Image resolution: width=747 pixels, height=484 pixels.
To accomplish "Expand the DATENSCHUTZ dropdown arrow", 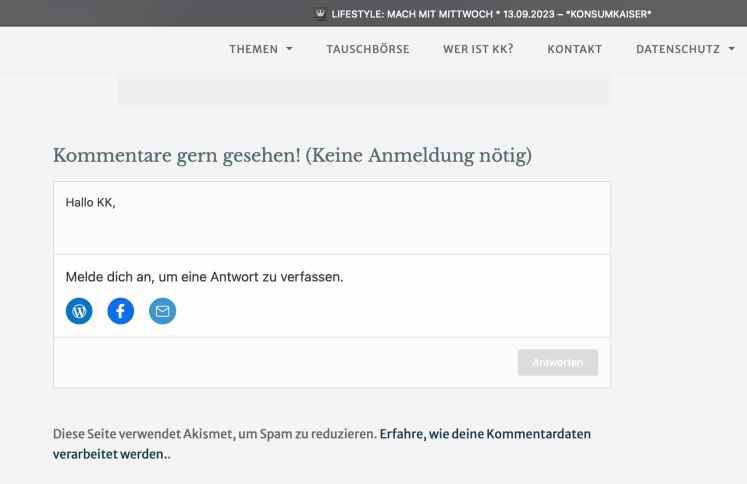I will point(731,49).
